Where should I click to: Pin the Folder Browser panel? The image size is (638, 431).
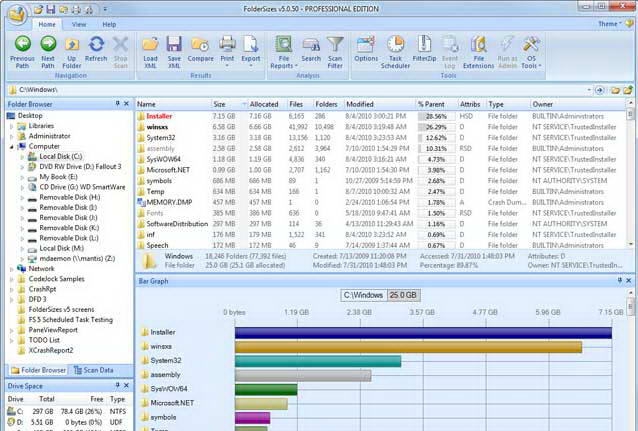point(118,104)
